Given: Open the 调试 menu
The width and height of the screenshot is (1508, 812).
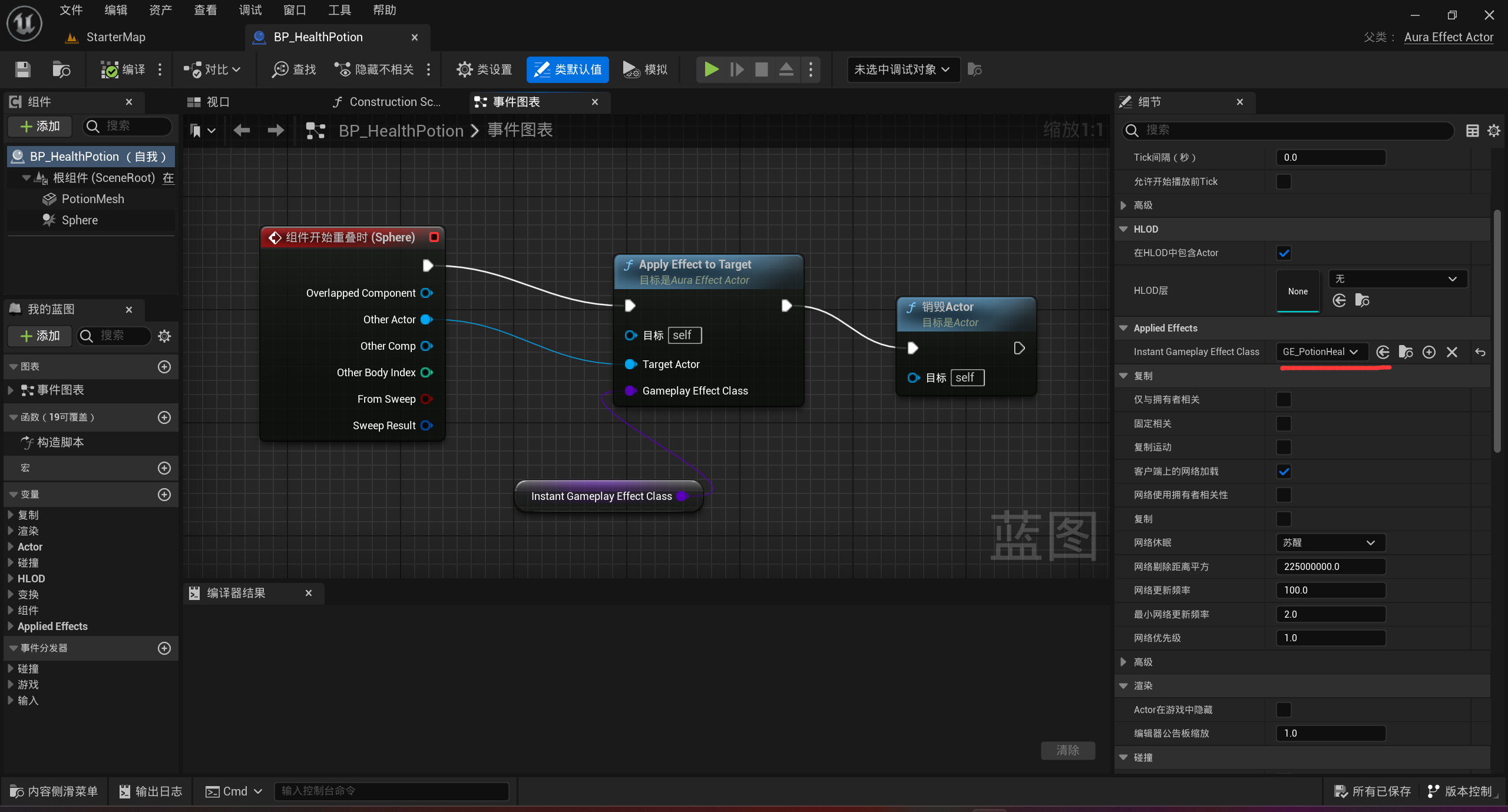Looking at the screenshot, I should click(250, 10).
